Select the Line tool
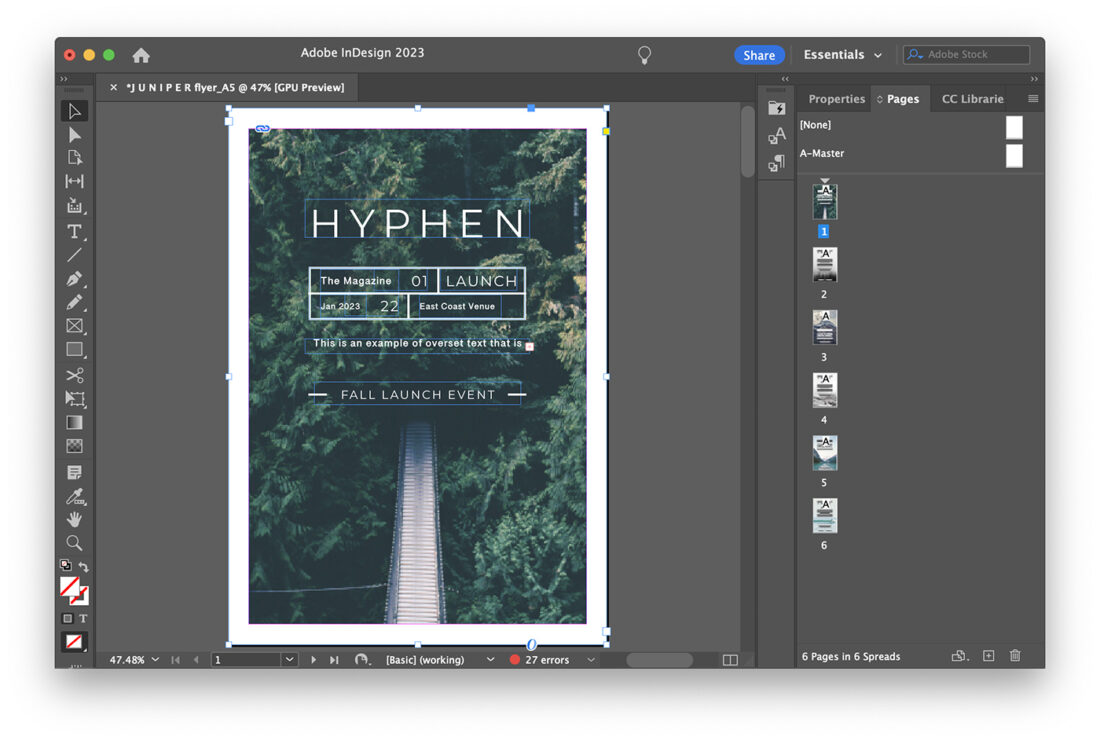This screenshot has width=1100, height=741. click(x=75, y=256)
